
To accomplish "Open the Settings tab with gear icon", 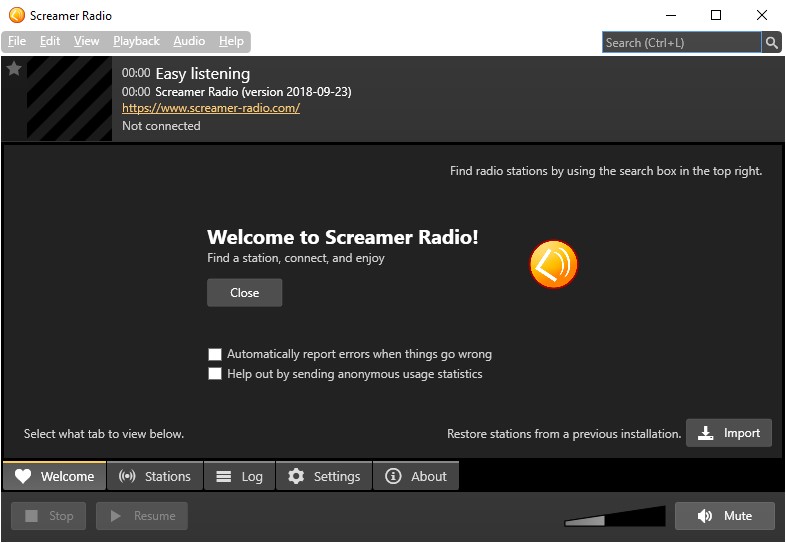I will click(x=324, y=476).
